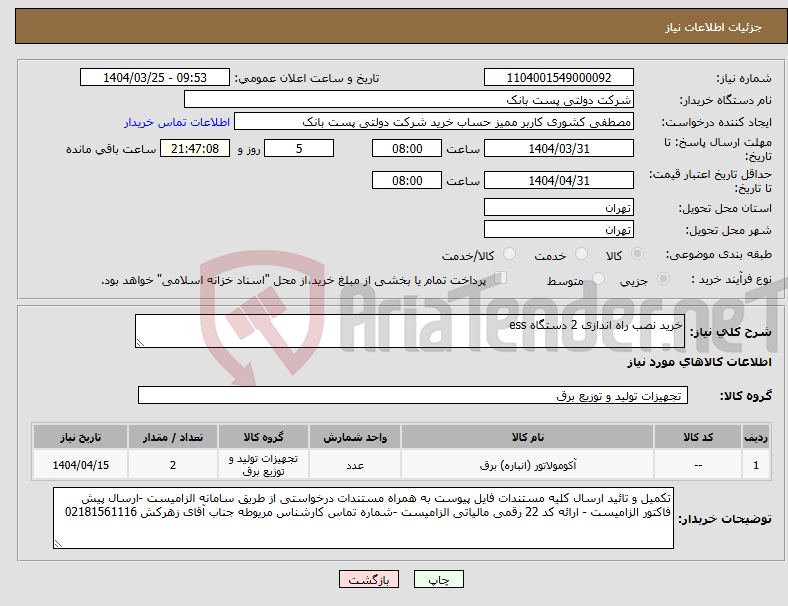Click the بازگشت (back) button
788x606 pixels.
369,579
